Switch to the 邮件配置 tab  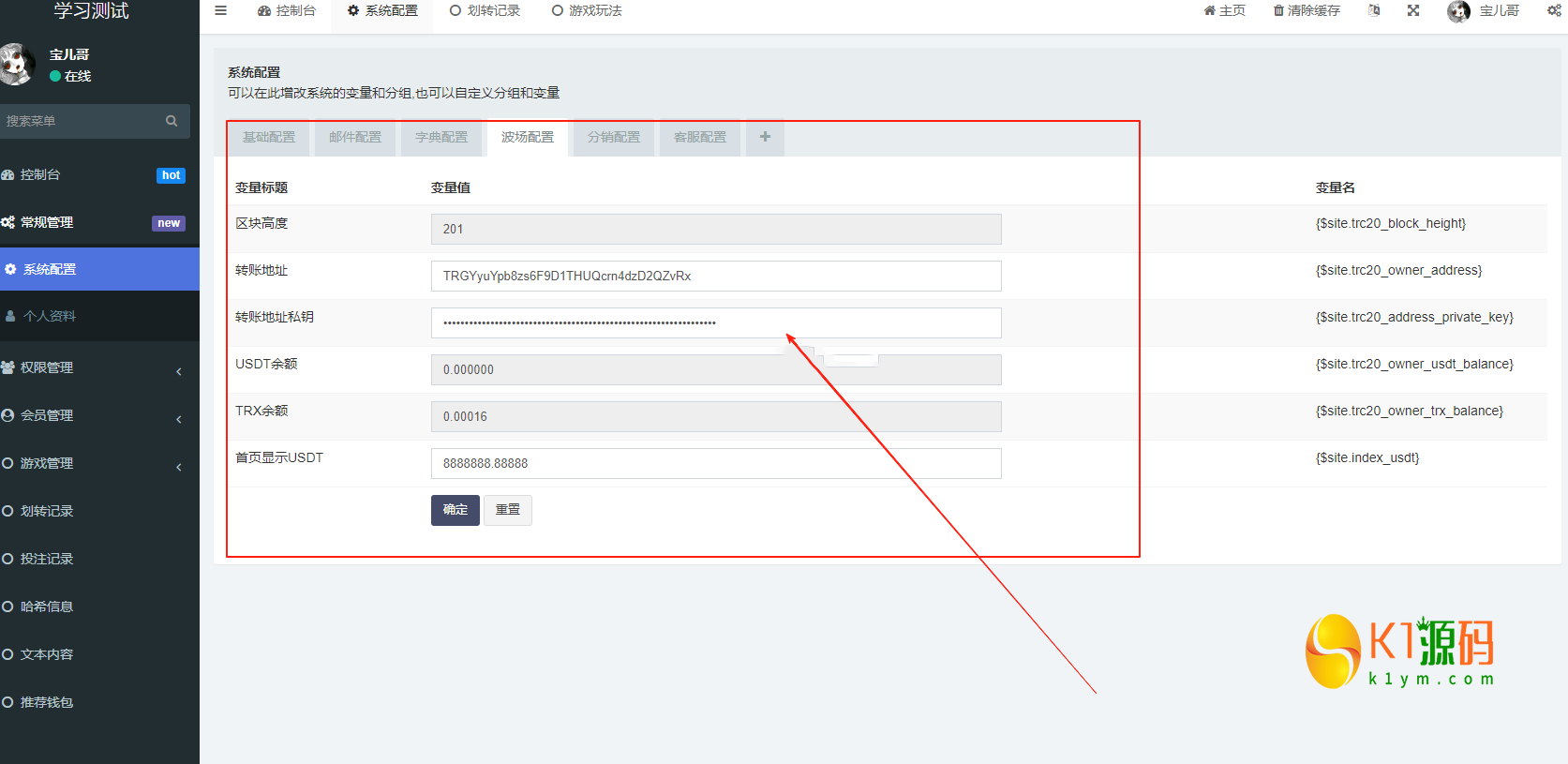tap(355, 138)
